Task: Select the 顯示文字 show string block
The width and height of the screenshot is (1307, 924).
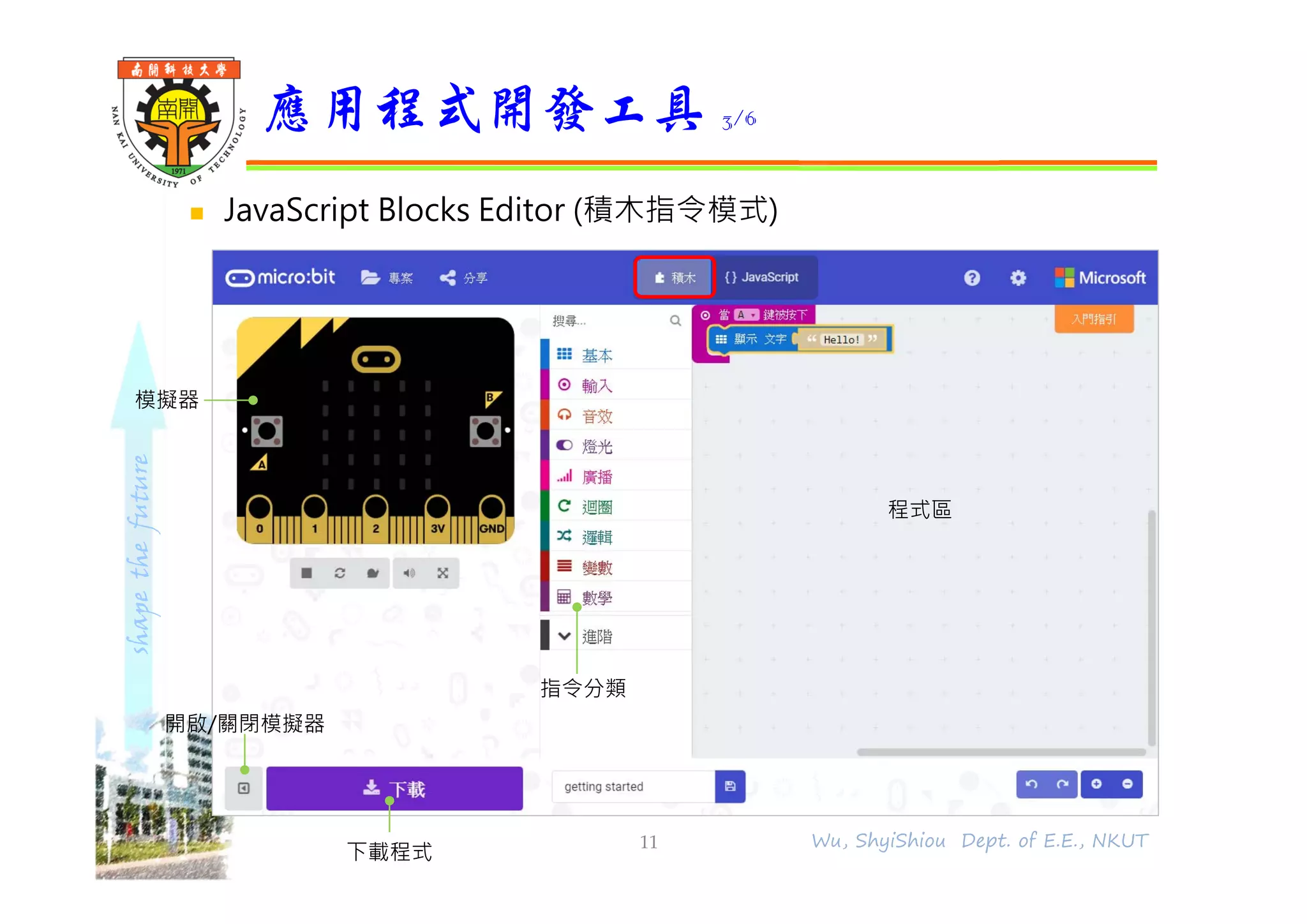Action: (800, 339)
